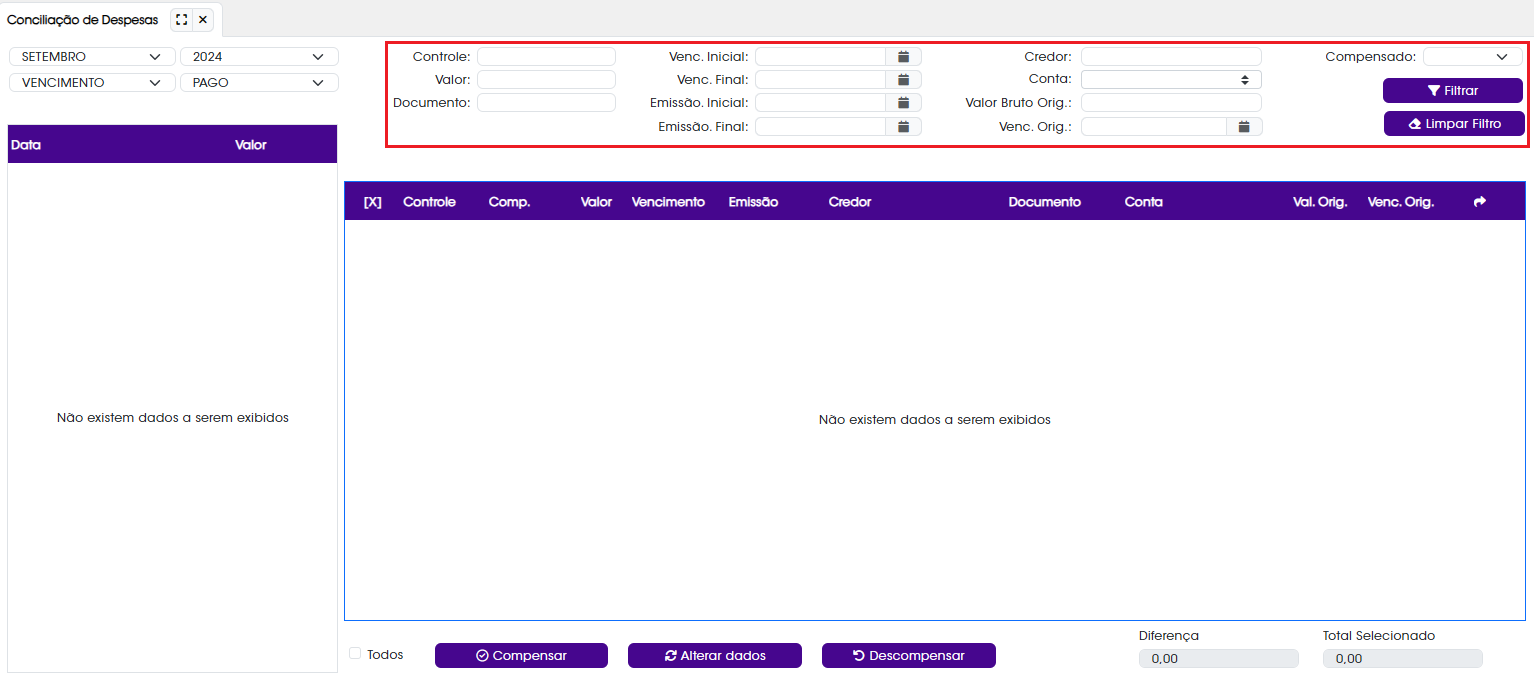Screen dimensions: 1534x685
Task: Sort by the Venc. Orig. column header
Action: pyautogui.click(x=1401, y=202)
